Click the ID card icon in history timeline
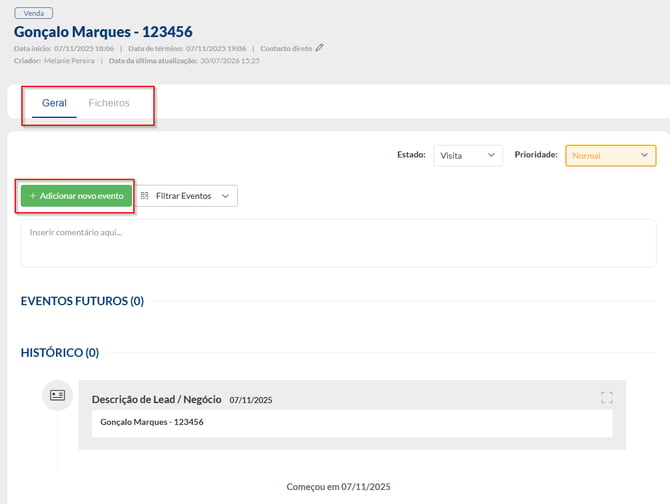This screenshot has height=504, width=670. 57,395
